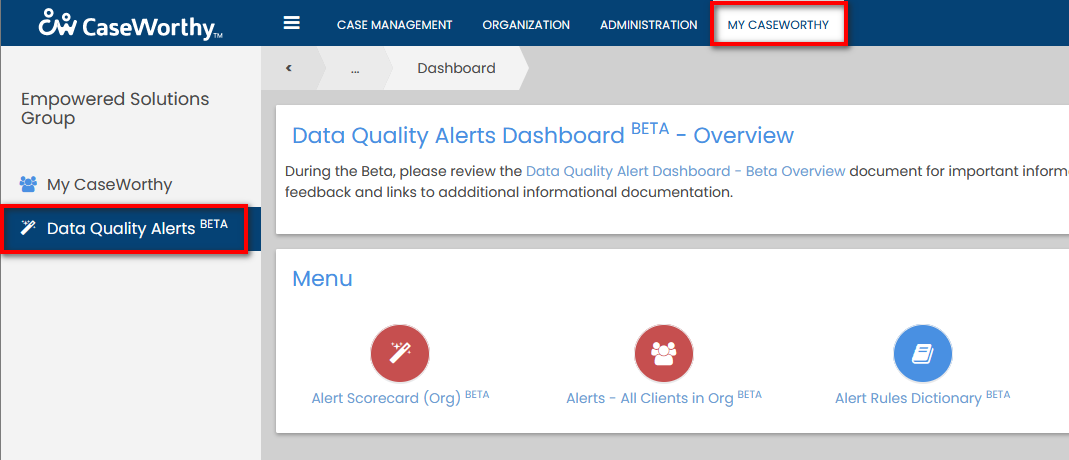Switch to the My CaseWorthy top menu
1069x460 pixels.
[778, 25]
